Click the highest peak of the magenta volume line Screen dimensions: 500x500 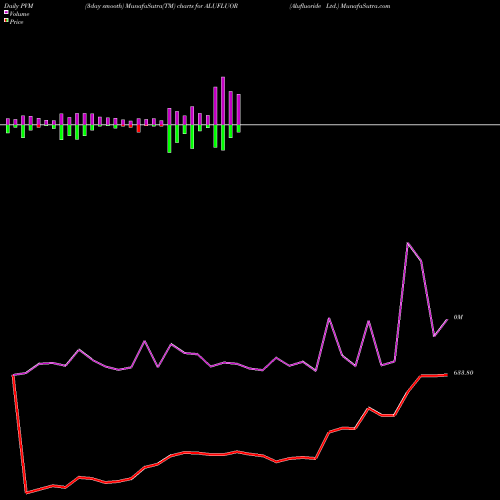click(x=407, y=243)
